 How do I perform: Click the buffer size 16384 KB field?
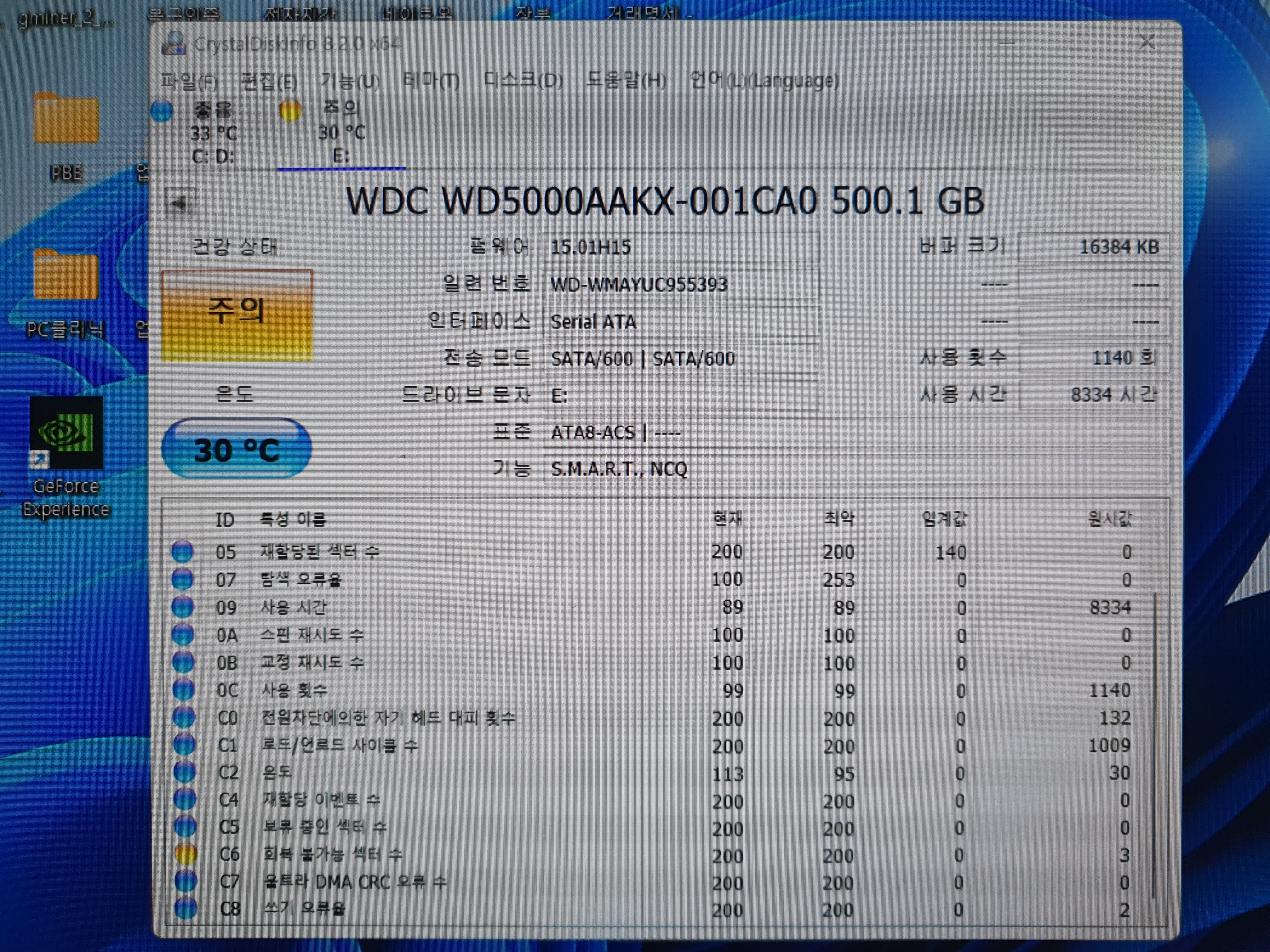[1094, 247]
